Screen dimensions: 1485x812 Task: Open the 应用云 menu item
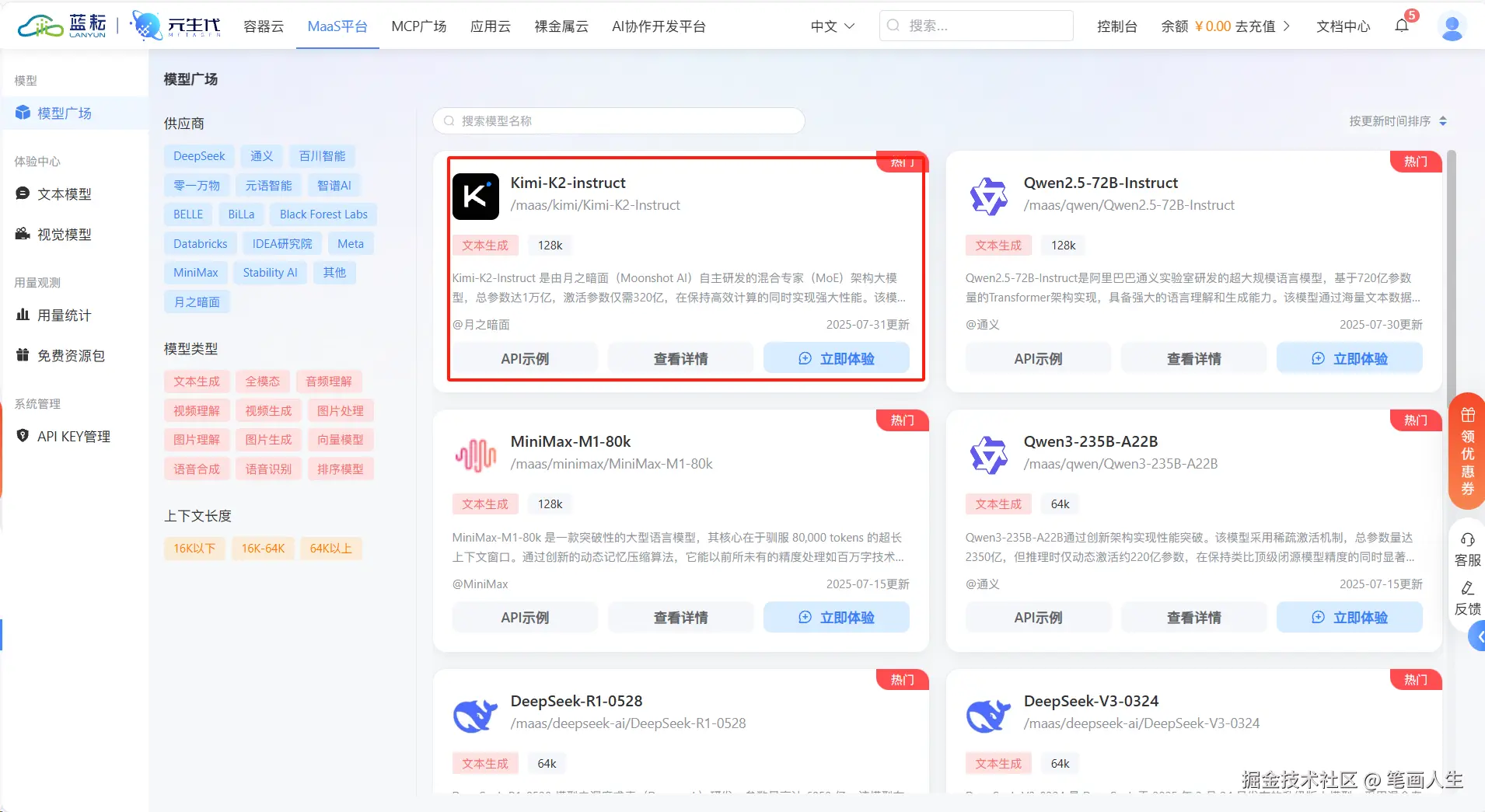pyautogui.click(x=490, y=26)
